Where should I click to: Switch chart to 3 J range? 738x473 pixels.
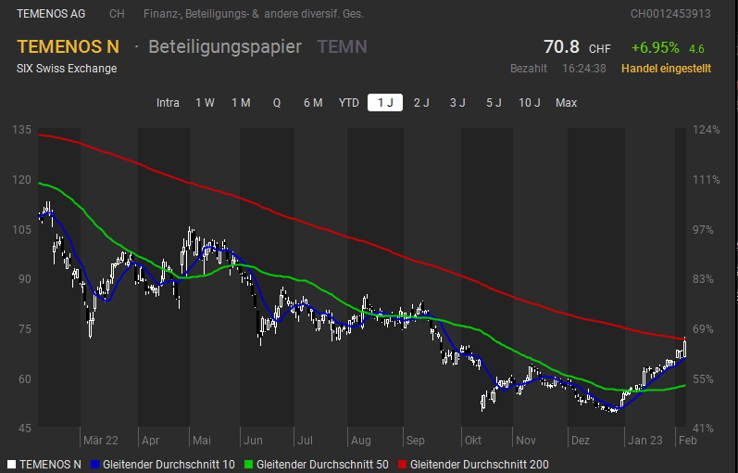457,103
